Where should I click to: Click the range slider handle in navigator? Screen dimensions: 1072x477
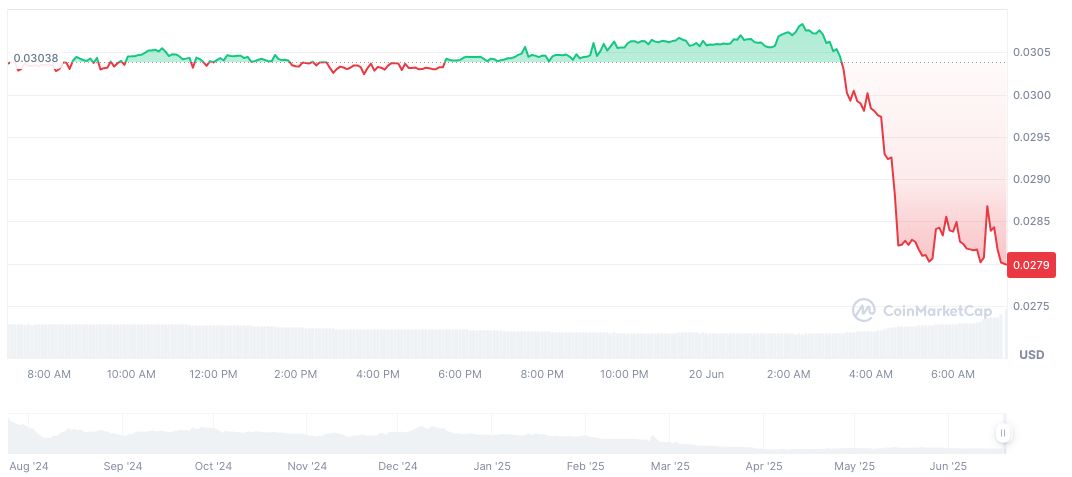pos(1002,433)
